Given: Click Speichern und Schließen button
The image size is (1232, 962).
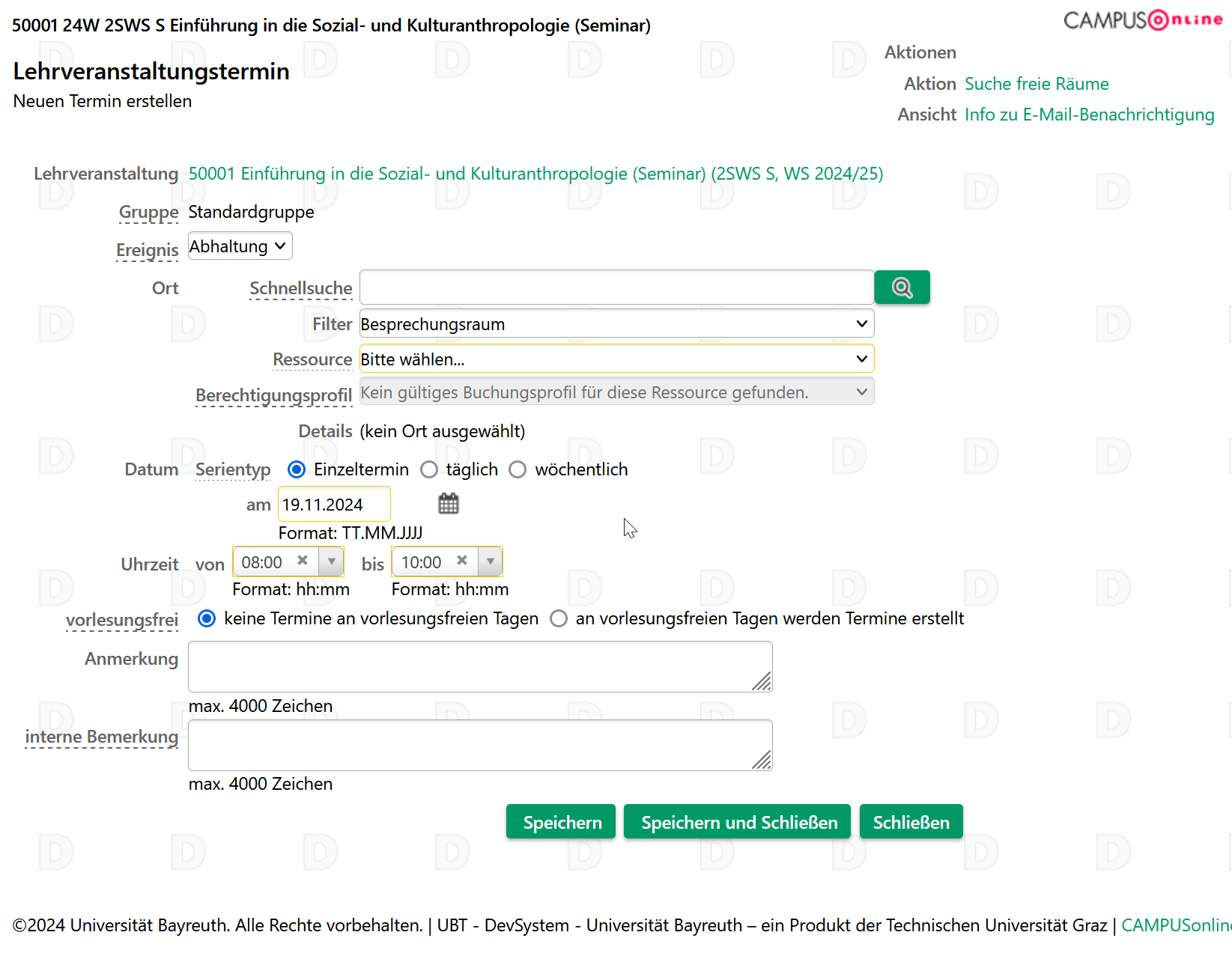Looking at the screenshot, I should pos(737,822).
